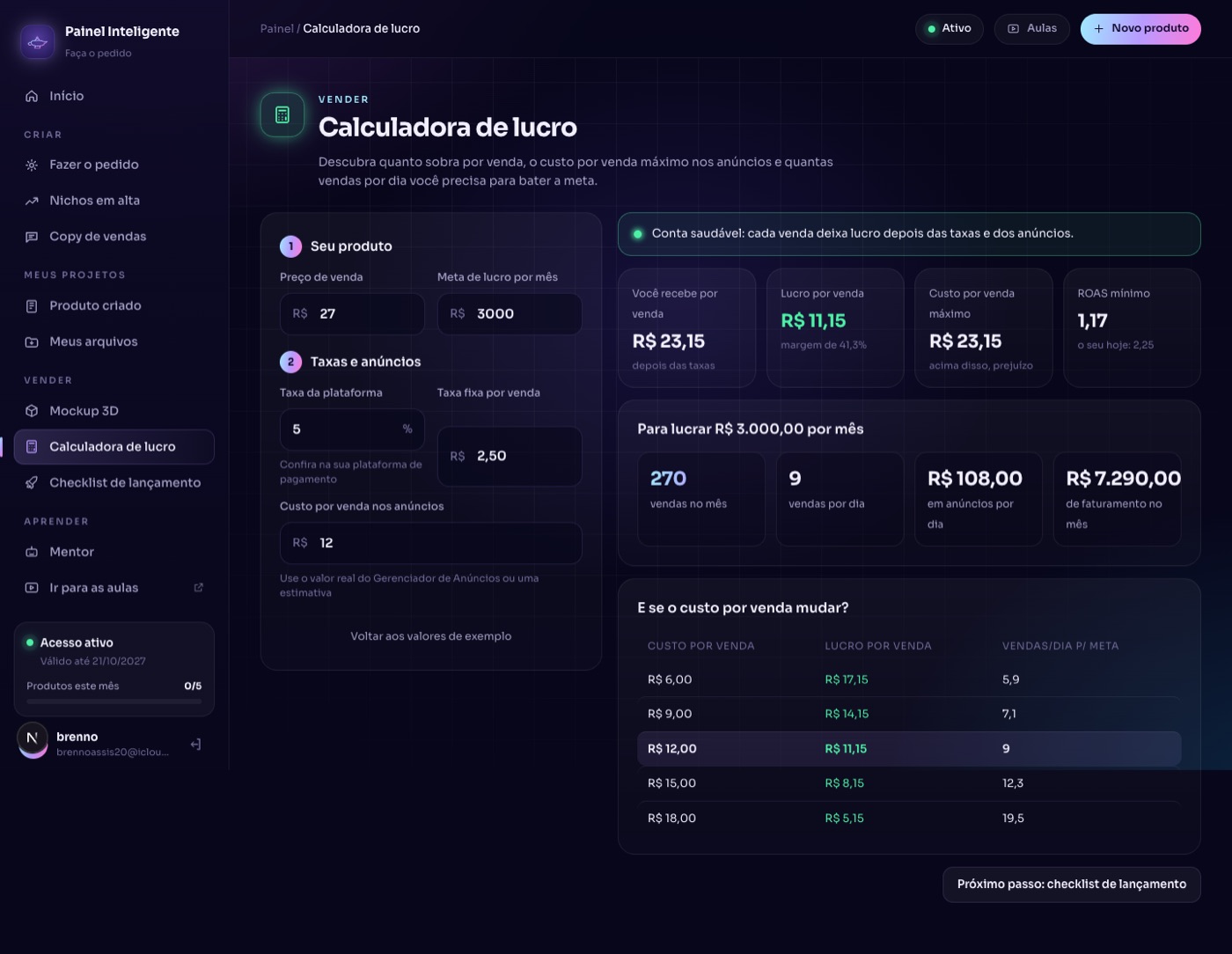Focus the Taxa fixa por venda field

510,456
